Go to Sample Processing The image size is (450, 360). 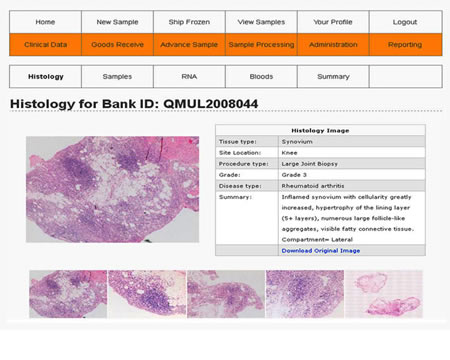[261, 44]
